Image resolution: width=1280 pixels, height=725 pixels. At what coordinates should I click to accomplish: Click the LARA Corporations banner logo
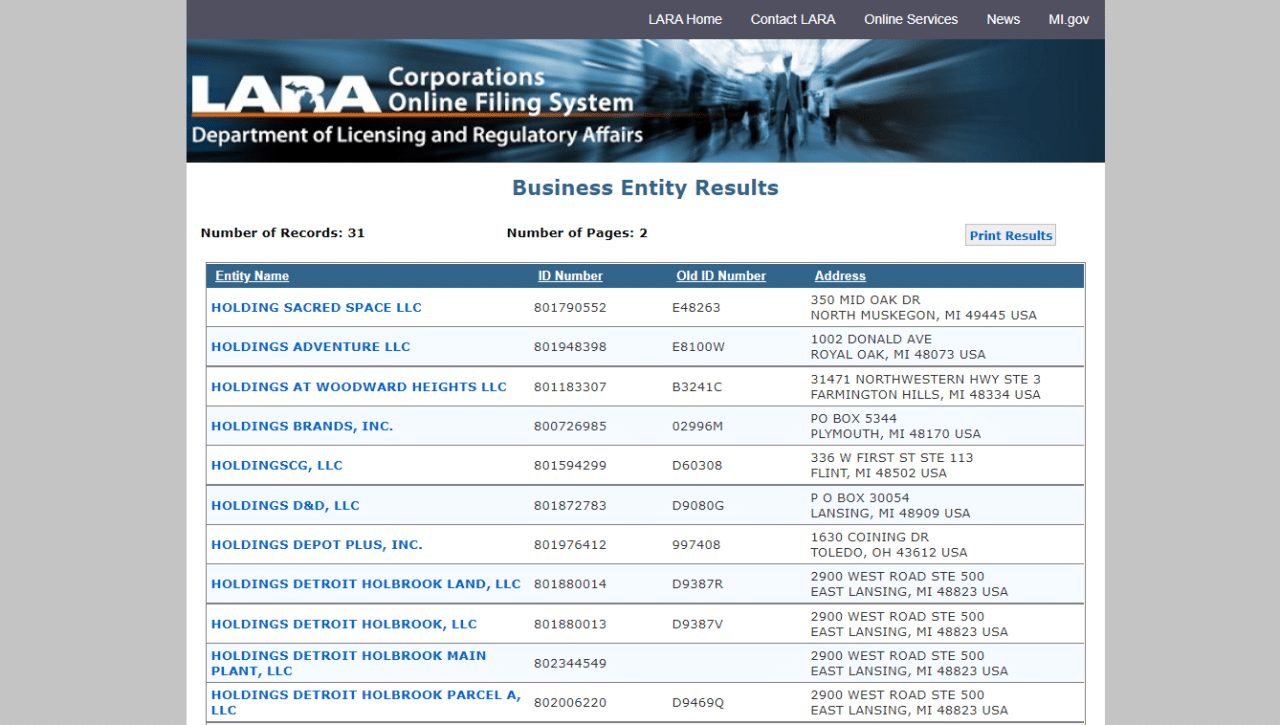tap(418, 105)
